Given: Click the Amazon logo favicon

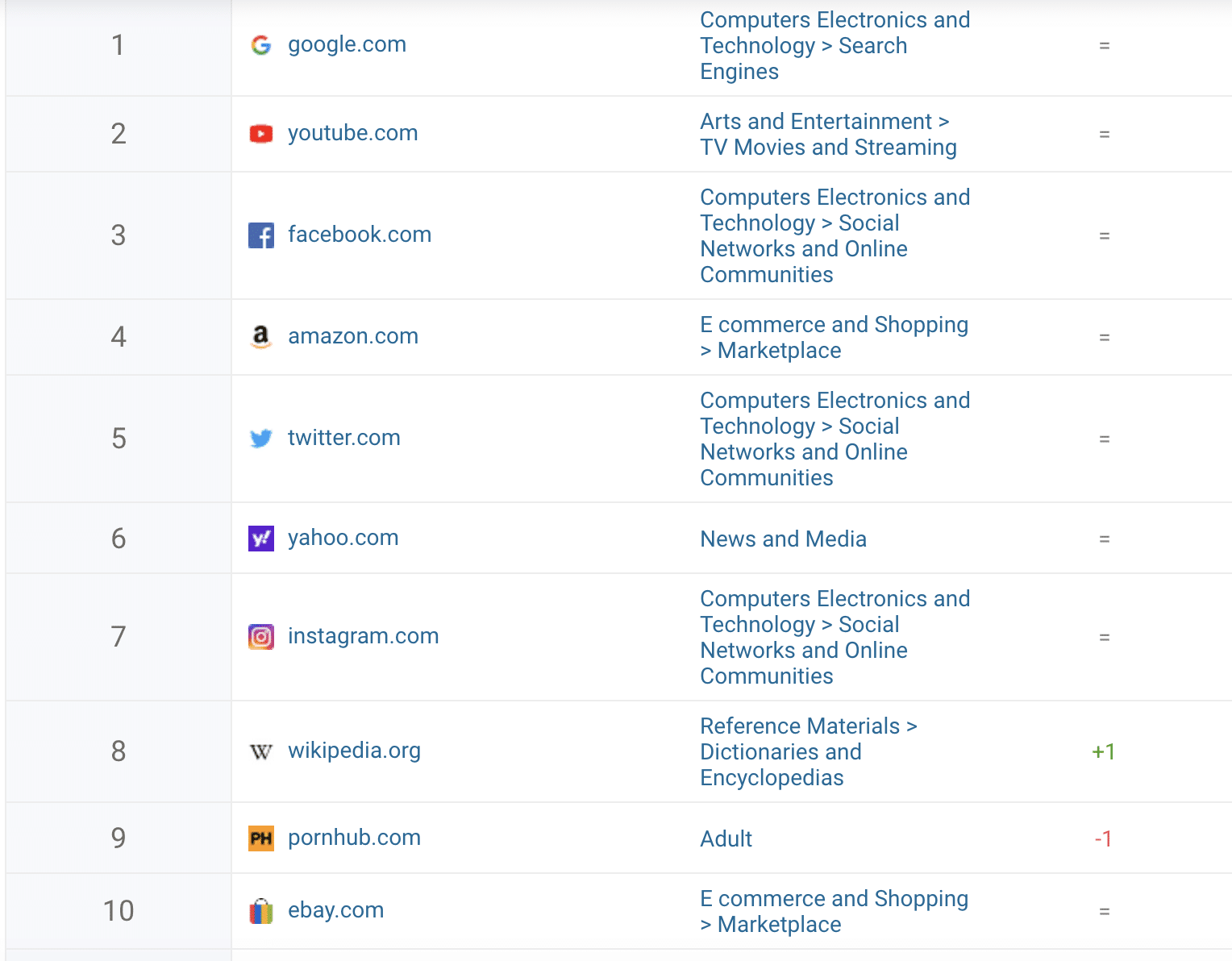Looking at the screenshot, I should click(x=260, y=336).
